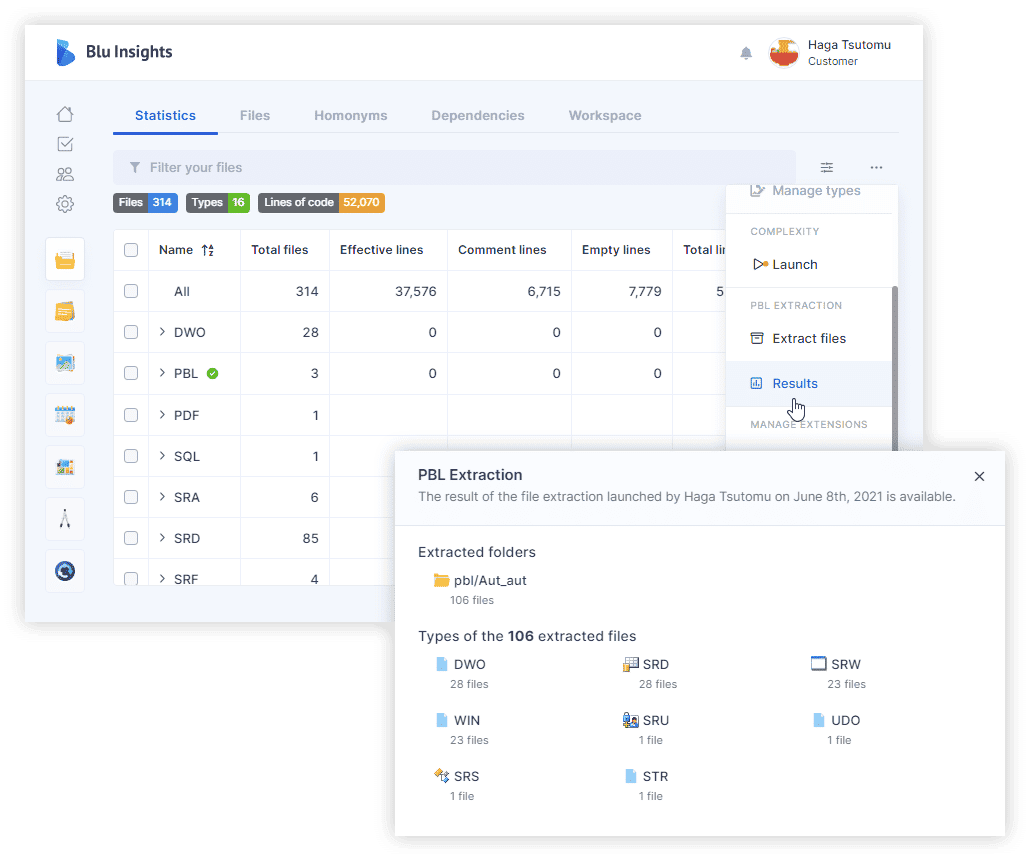Open PBL extraction Results
Image resolution: width=1030 pixels, height=861 pixels.
coord(808,384)
